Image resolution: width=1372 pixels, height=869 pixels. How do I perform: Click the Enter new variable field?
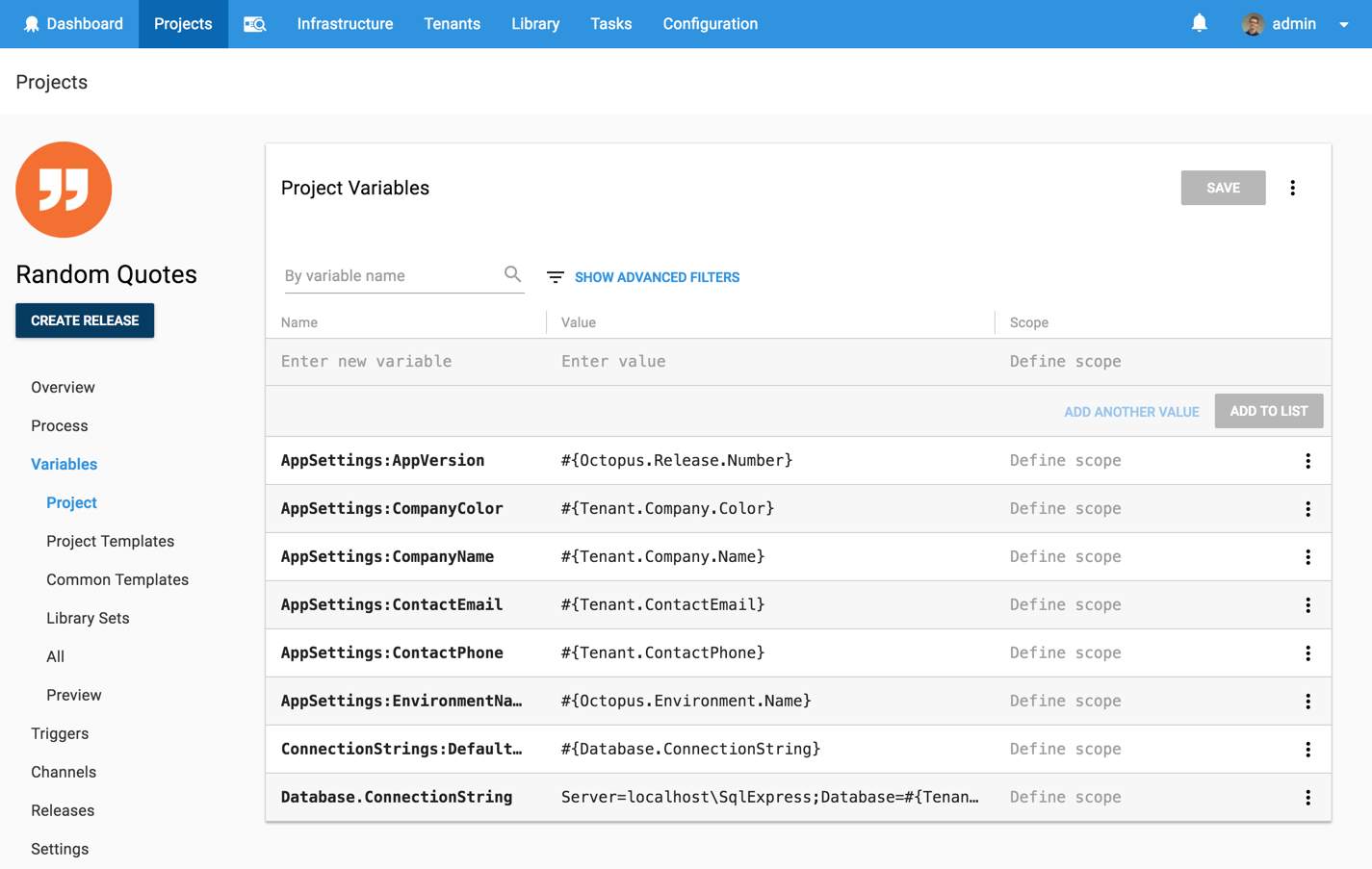click(385, 361)
